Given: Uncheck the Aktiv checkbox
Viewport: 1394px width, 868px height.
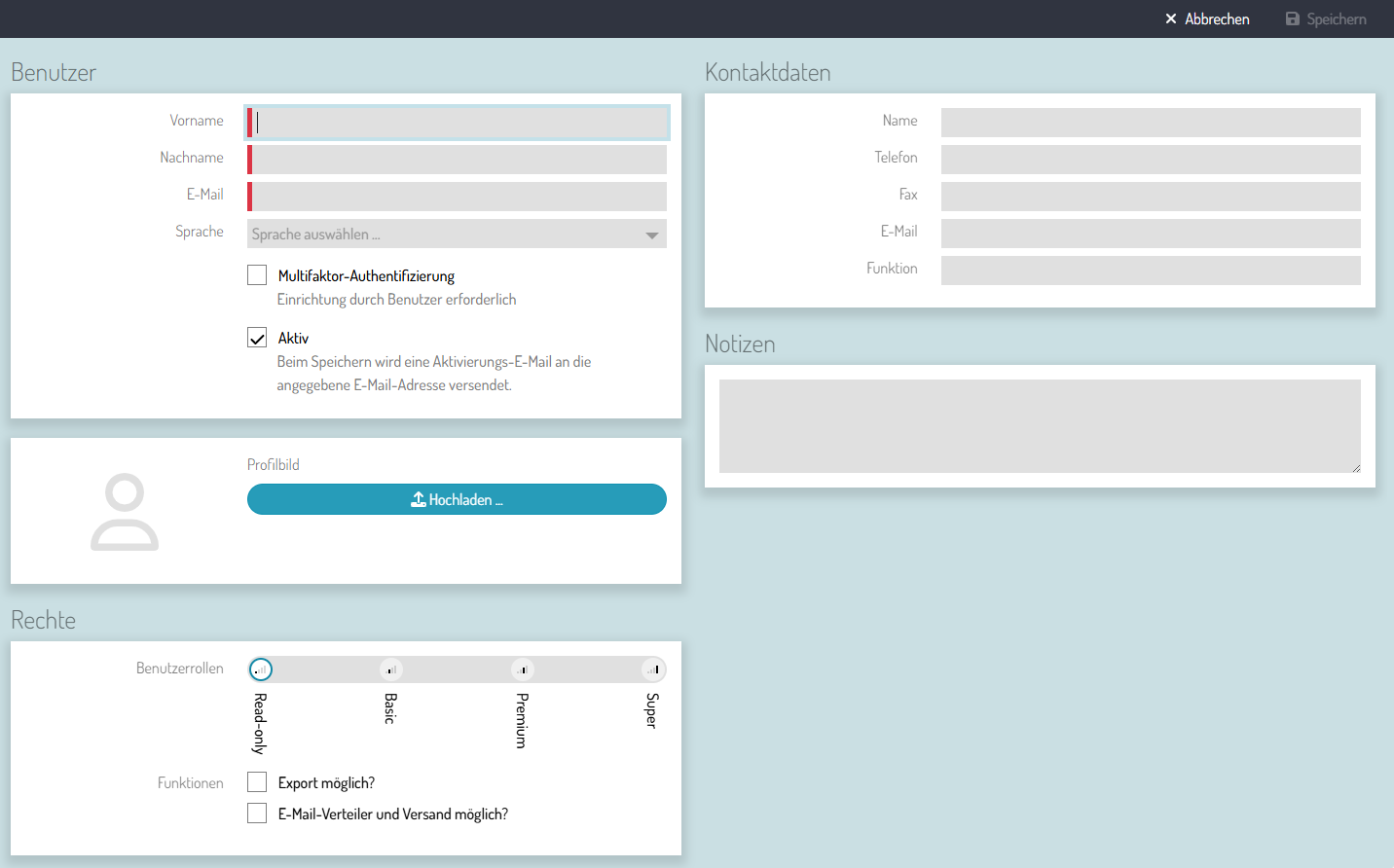Looking at the screenshot, I should [257, 338].
